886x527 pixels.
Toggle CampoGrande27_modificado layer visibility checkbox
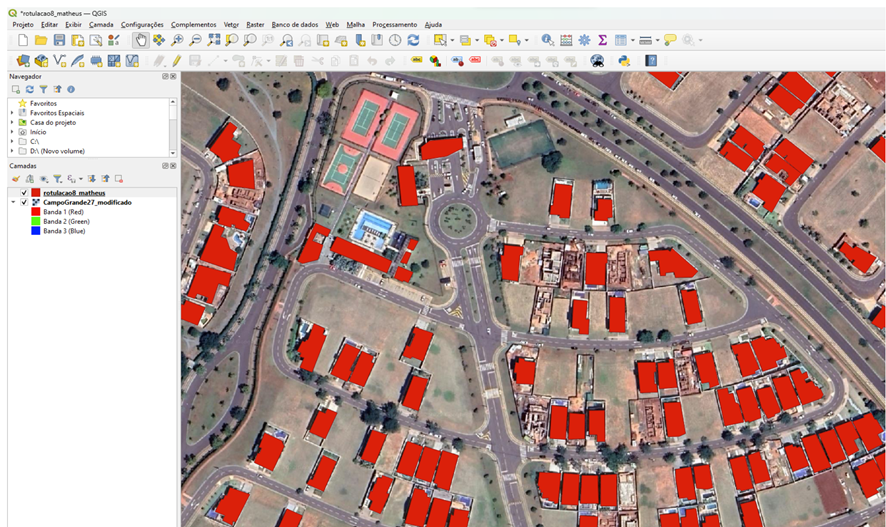point(24,203)
